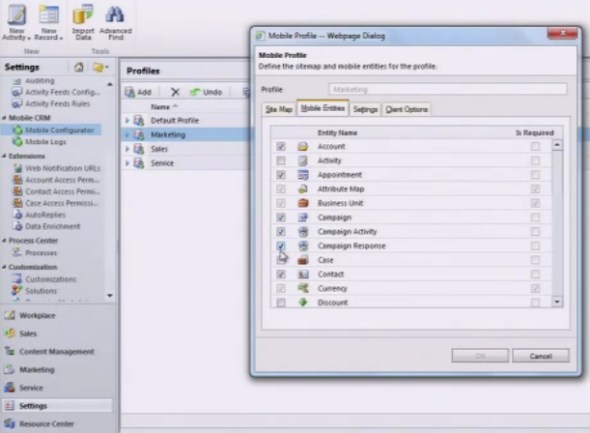Open Processes under Process Center

click(35, 253)
